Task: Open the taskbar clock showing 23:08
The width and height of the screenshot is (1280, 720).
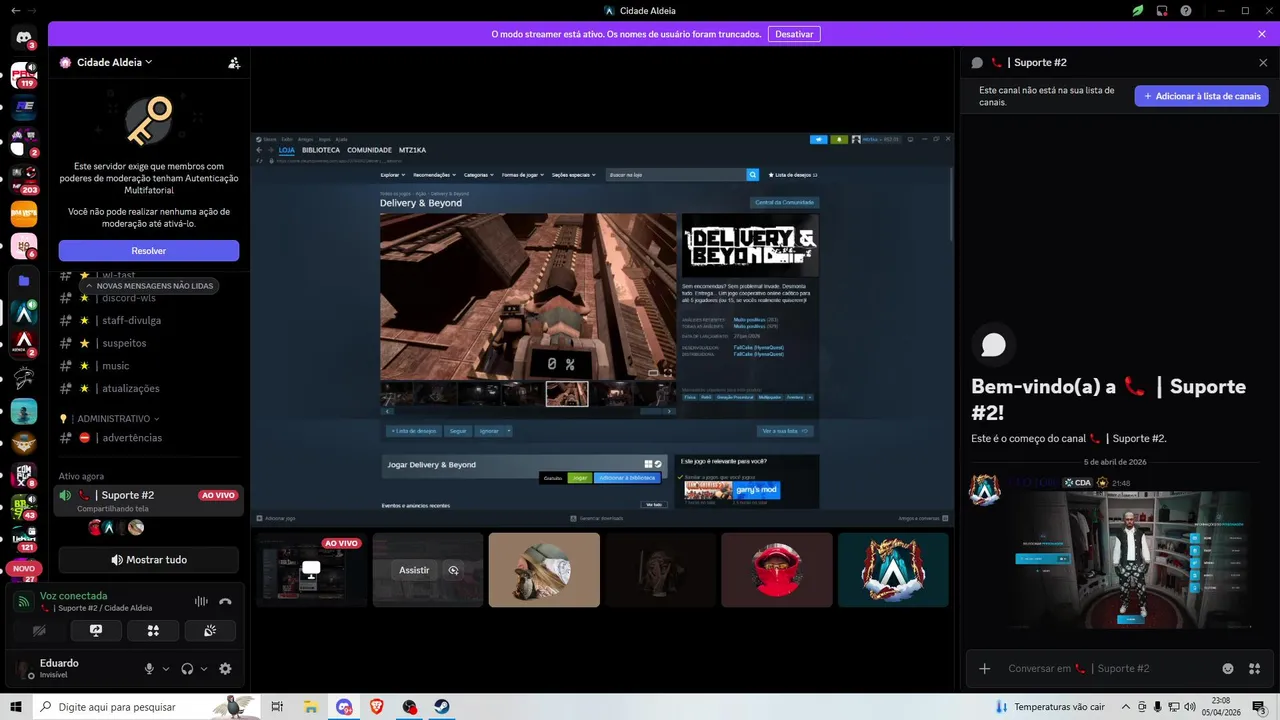Action: coord(1221,707)
